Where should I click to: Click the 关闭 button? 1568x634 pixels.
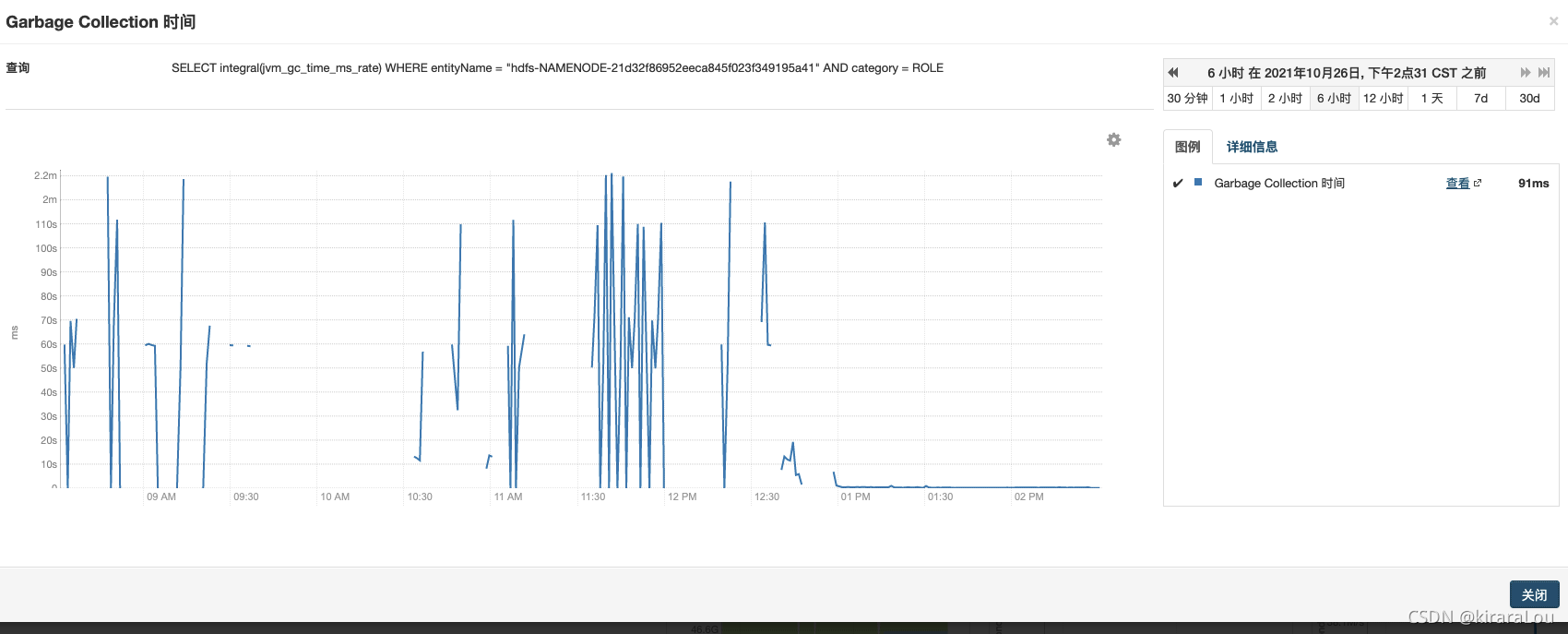[x=1534, y=594]
